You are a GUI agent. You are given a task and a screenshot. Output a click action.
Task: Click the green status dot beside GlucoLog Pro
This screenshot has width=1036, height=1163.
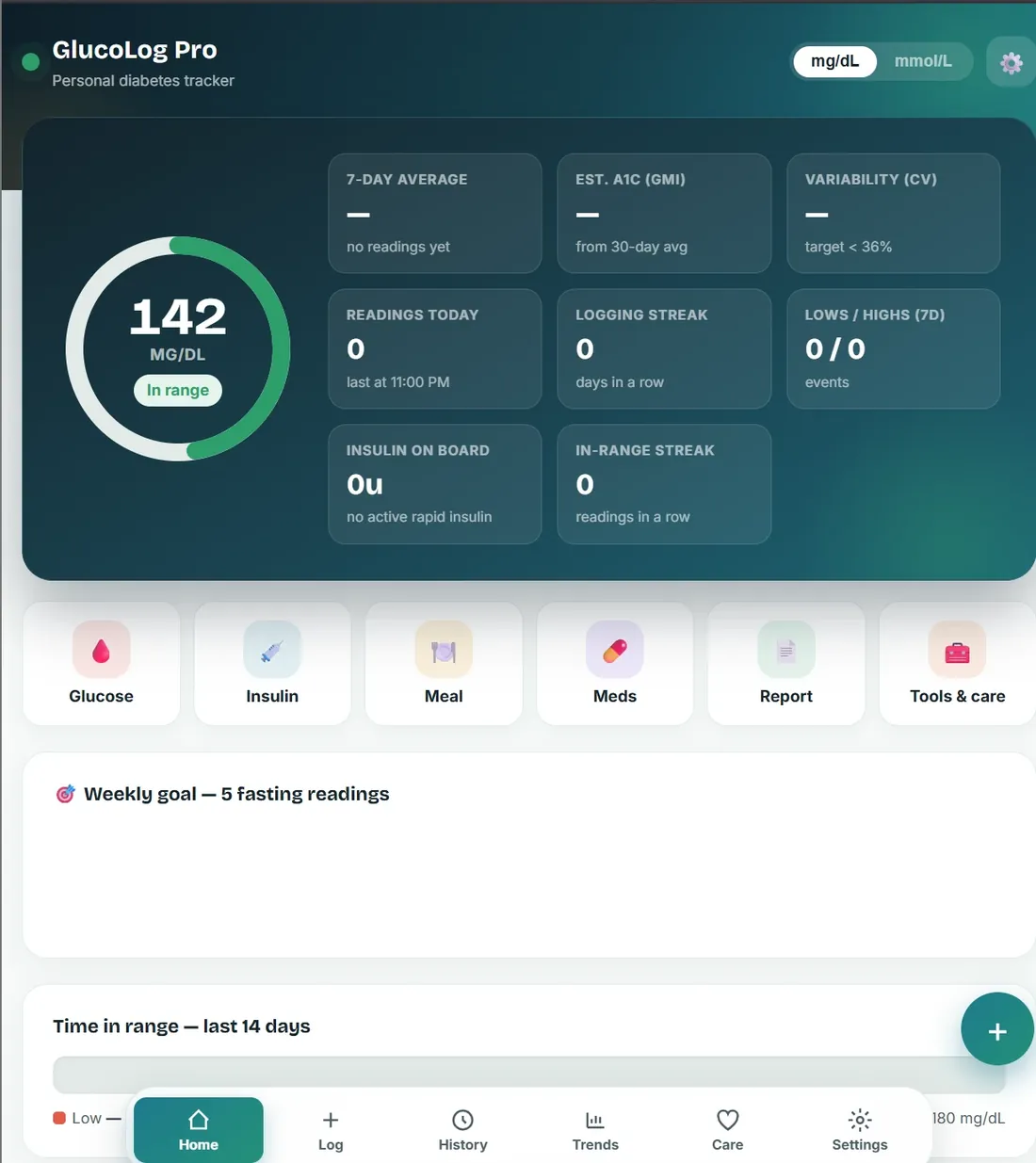point(30,62)
